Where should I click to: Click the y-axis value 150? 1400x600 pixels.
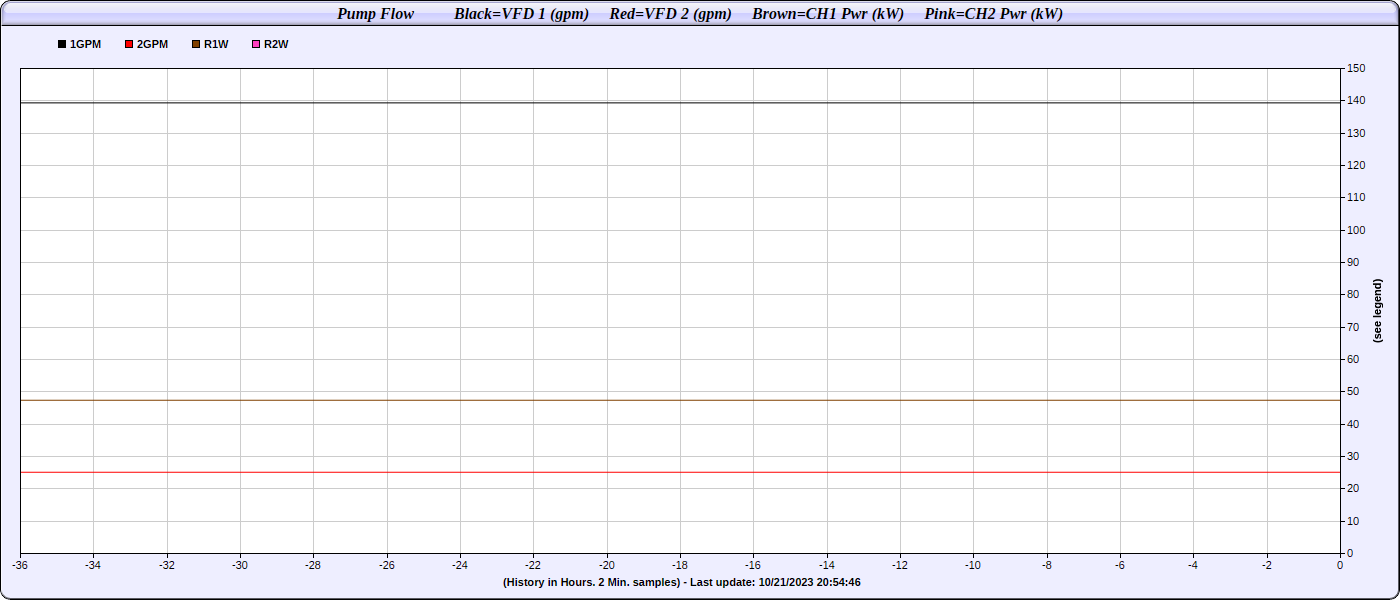pos(1356,68)
